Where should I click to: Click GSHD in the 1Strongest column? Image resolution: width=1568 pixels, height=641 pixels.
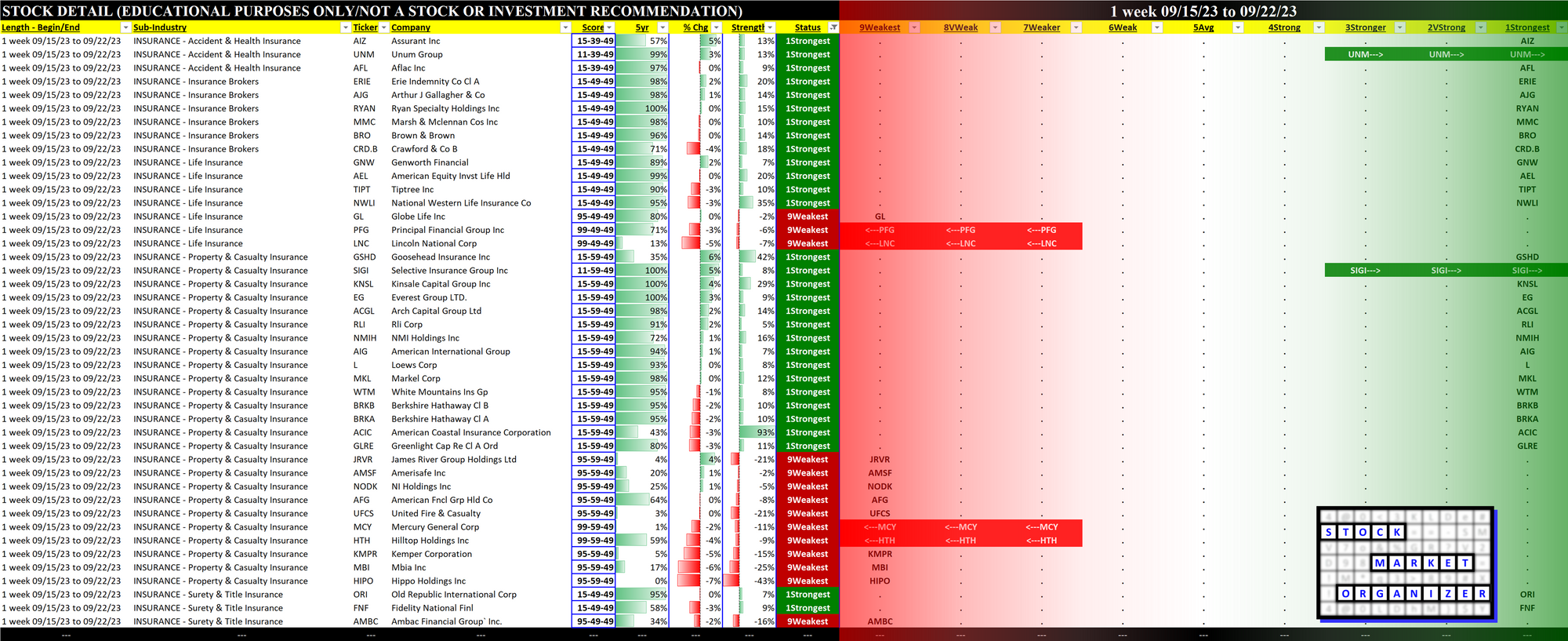tap(1526, 257)
